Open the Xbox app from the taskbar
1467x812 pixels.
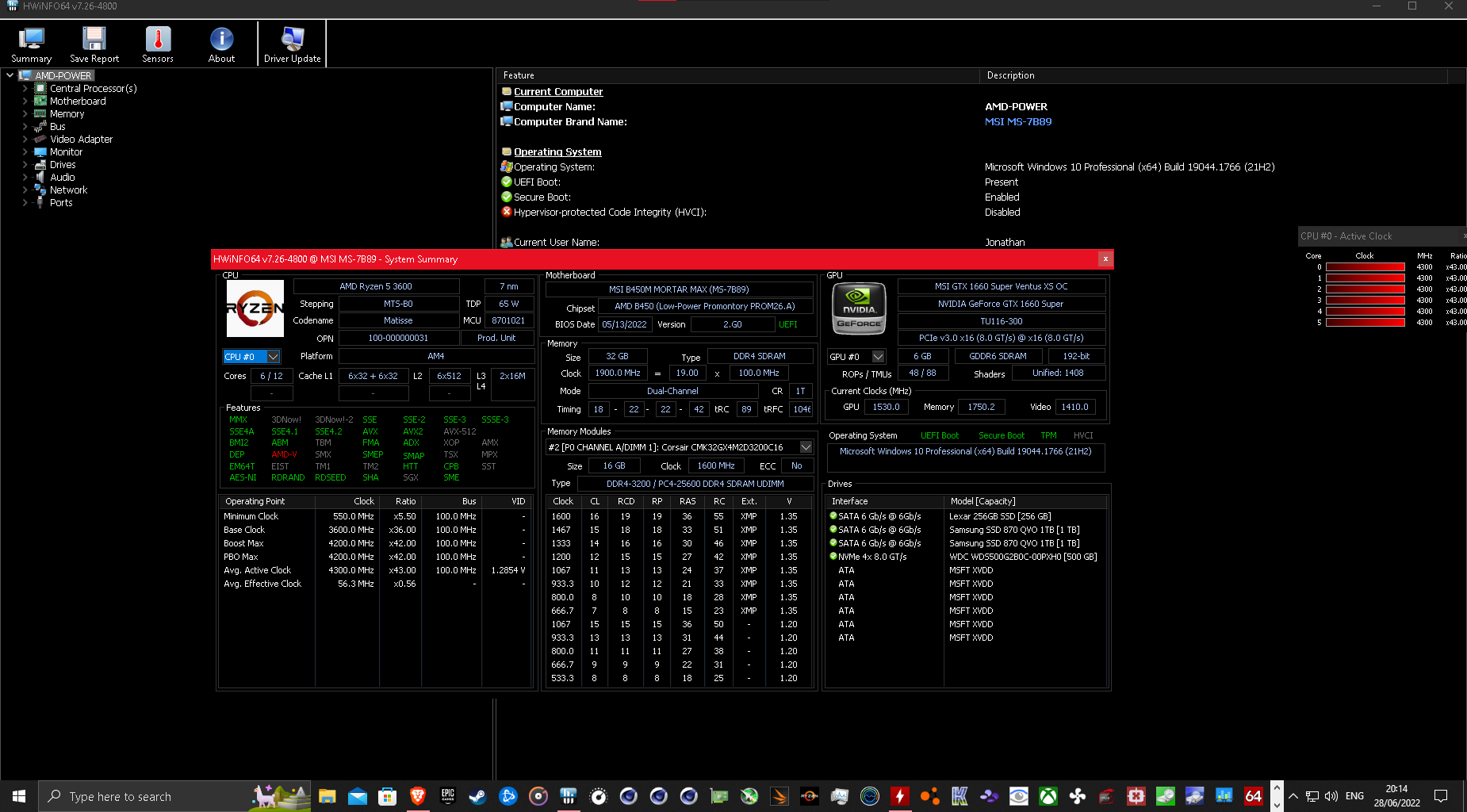(1048, 796)
